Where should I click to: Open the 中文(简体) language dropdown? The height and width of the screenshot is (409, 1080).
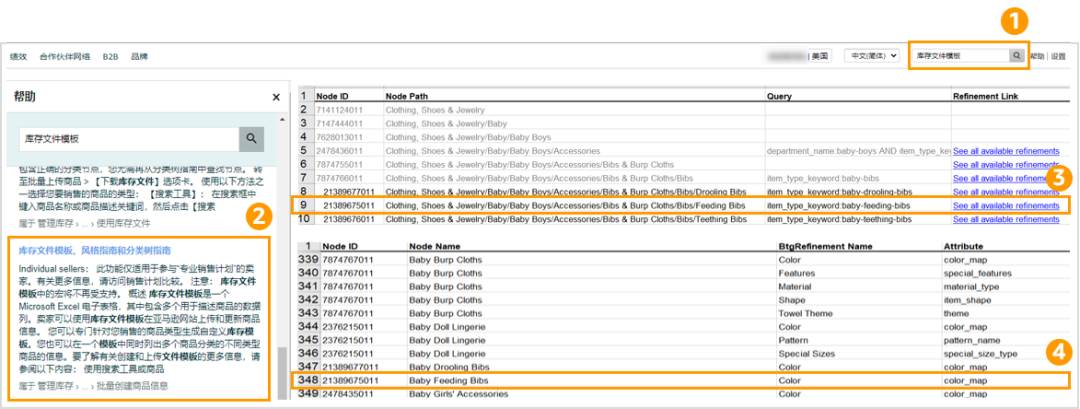(872, 56)
